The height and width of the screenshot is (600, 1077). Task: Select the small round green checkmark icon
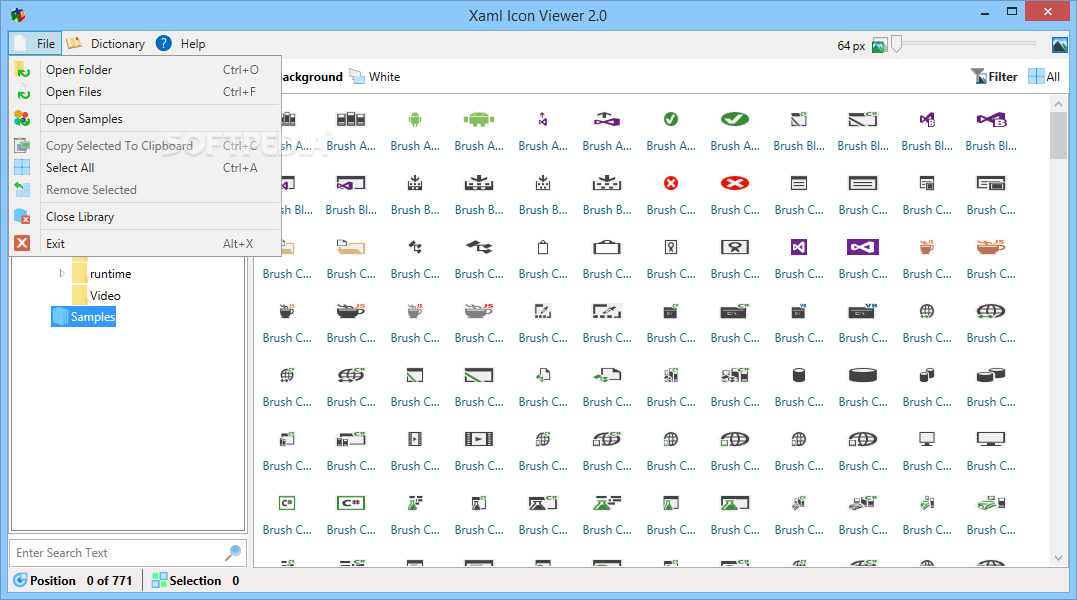[x=671, y=119]
